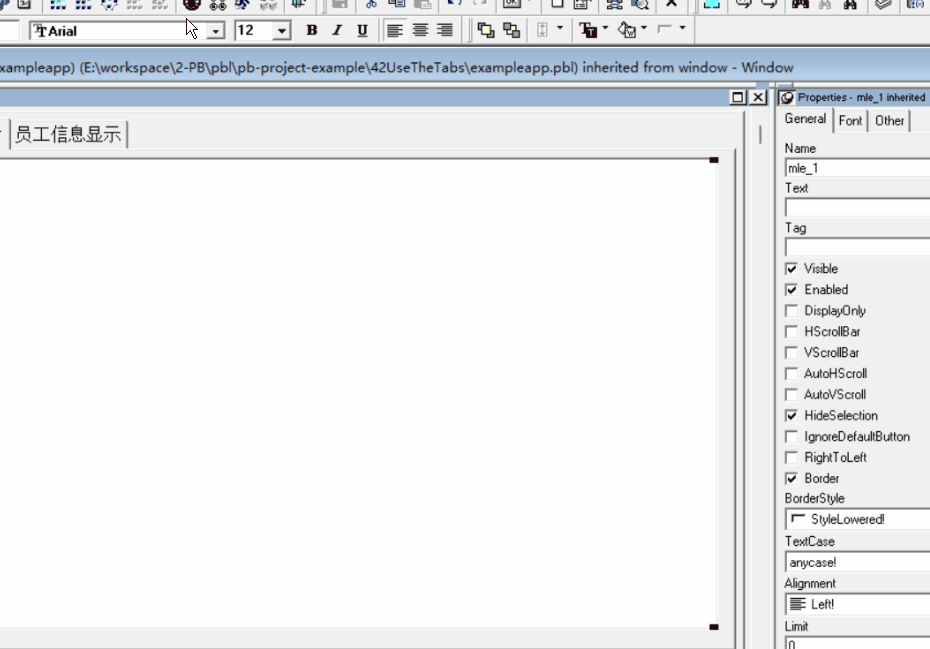Expand the background color dropdown arrow

644,28
